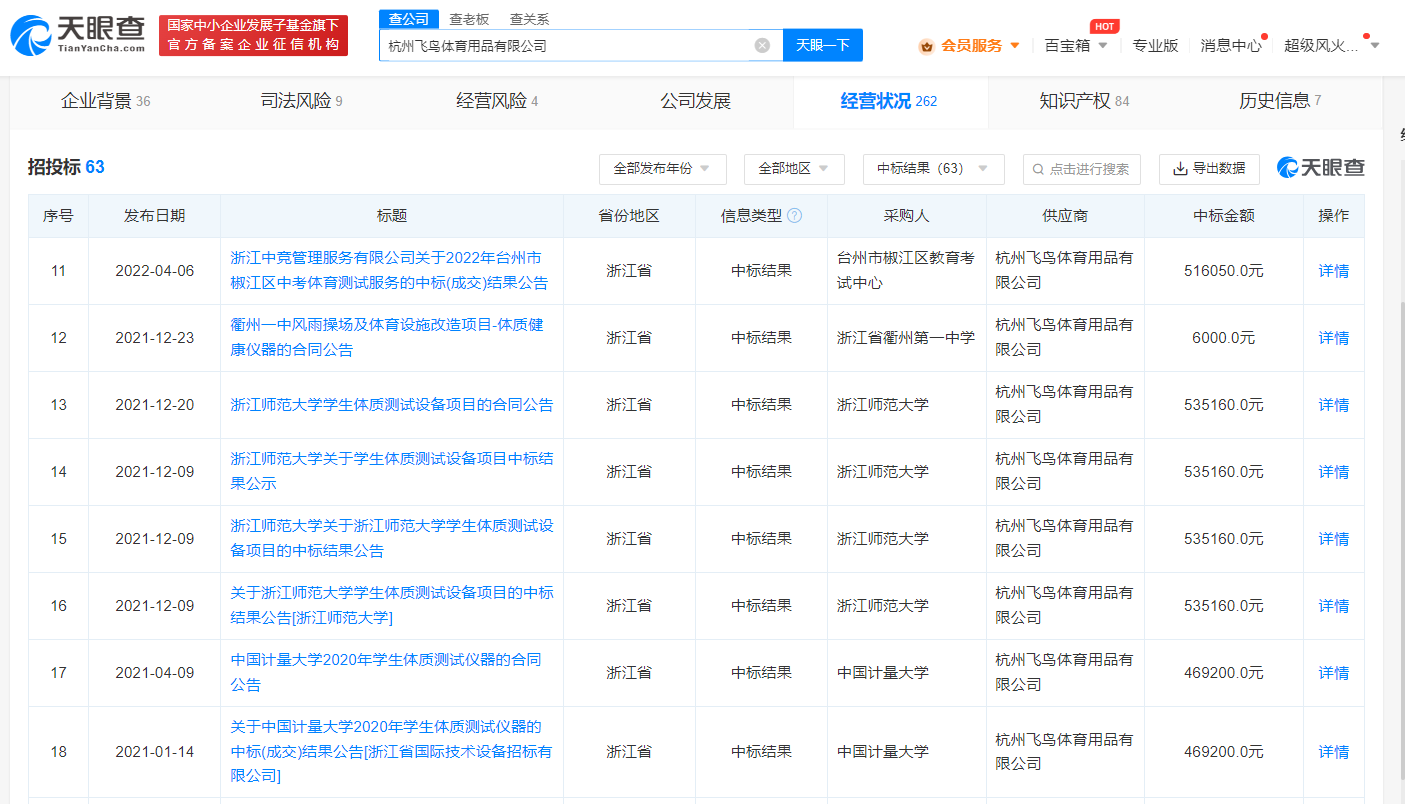The width and height of the screenshot is (1405, 804).
Task: Click the 会员服务 crown icon
Action: pyautogui.click(x=926, y=45)
